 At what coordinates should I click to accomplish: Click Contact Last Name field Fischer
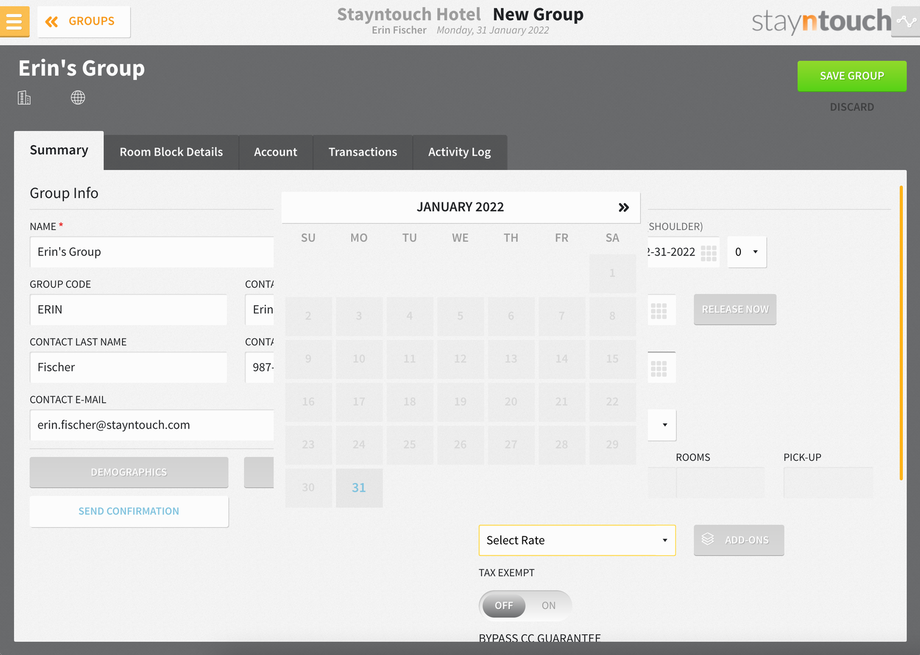128,367
